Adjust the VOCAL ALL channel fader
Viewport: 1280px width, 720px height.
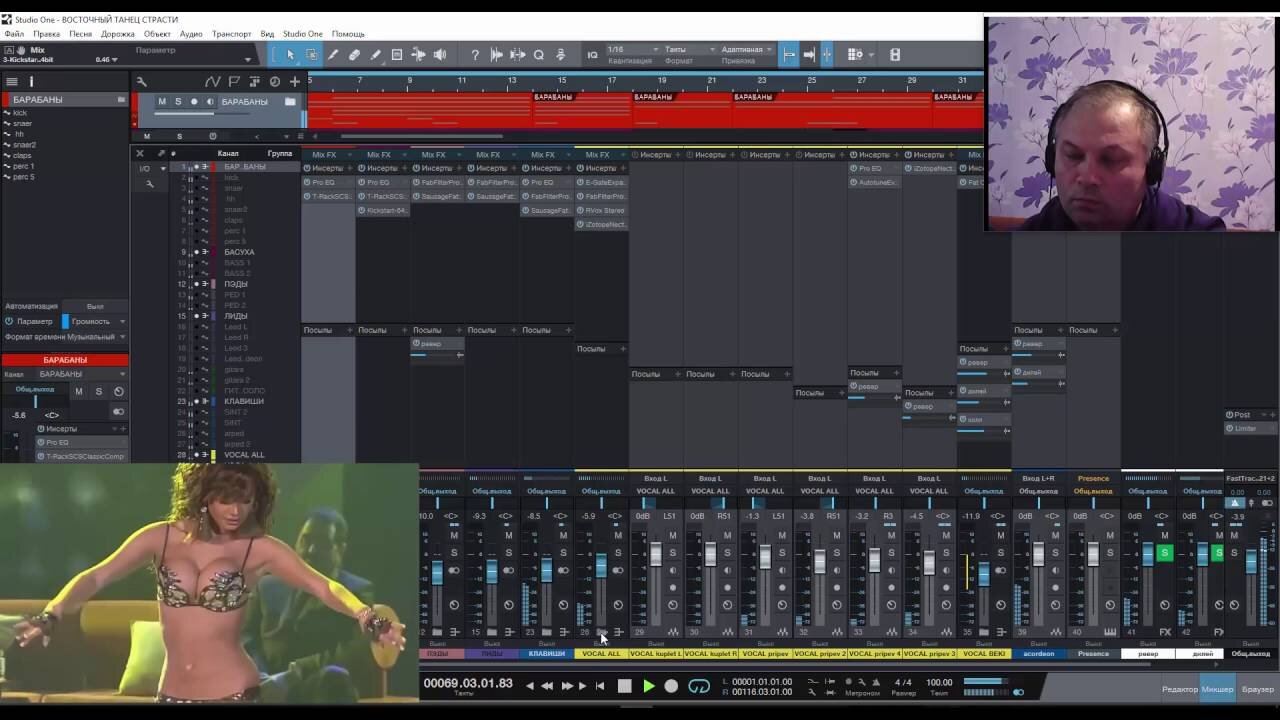tap(601, 567)
